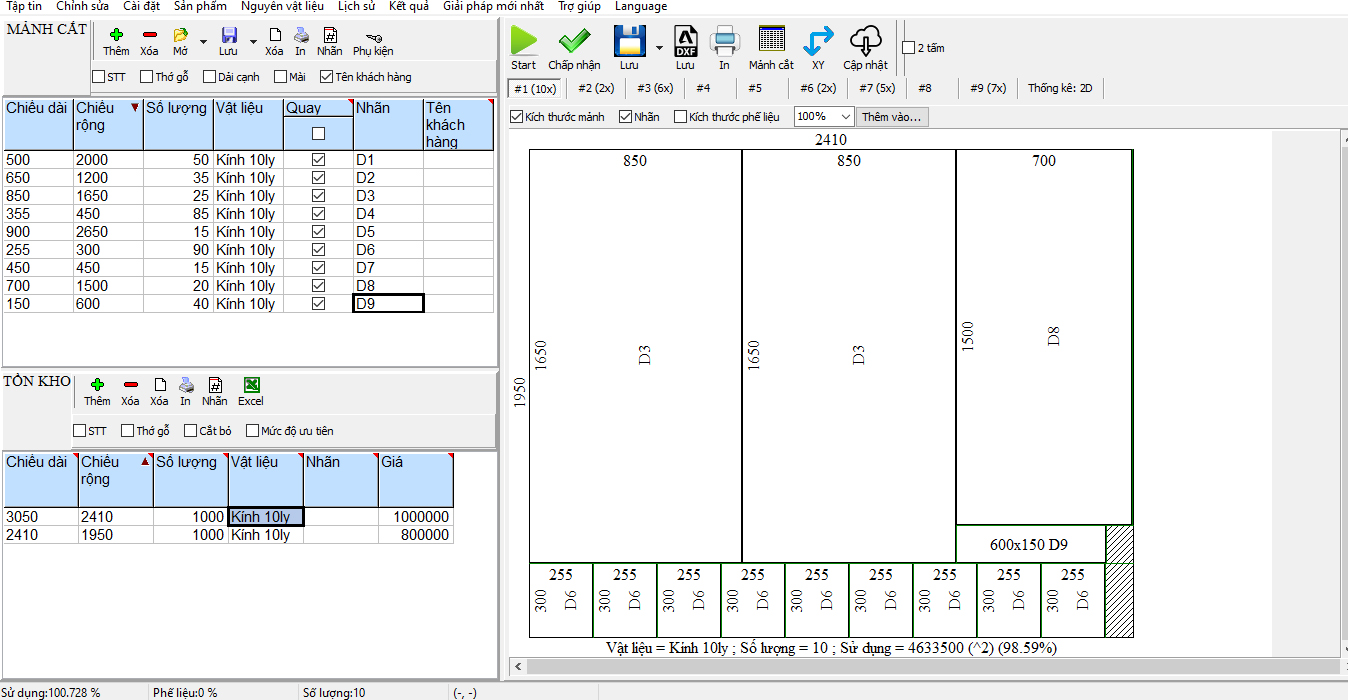This screenshot has height=700, width=1348.
Task: Switch to layout tab #3 (6x)
Action: (655, 88)
